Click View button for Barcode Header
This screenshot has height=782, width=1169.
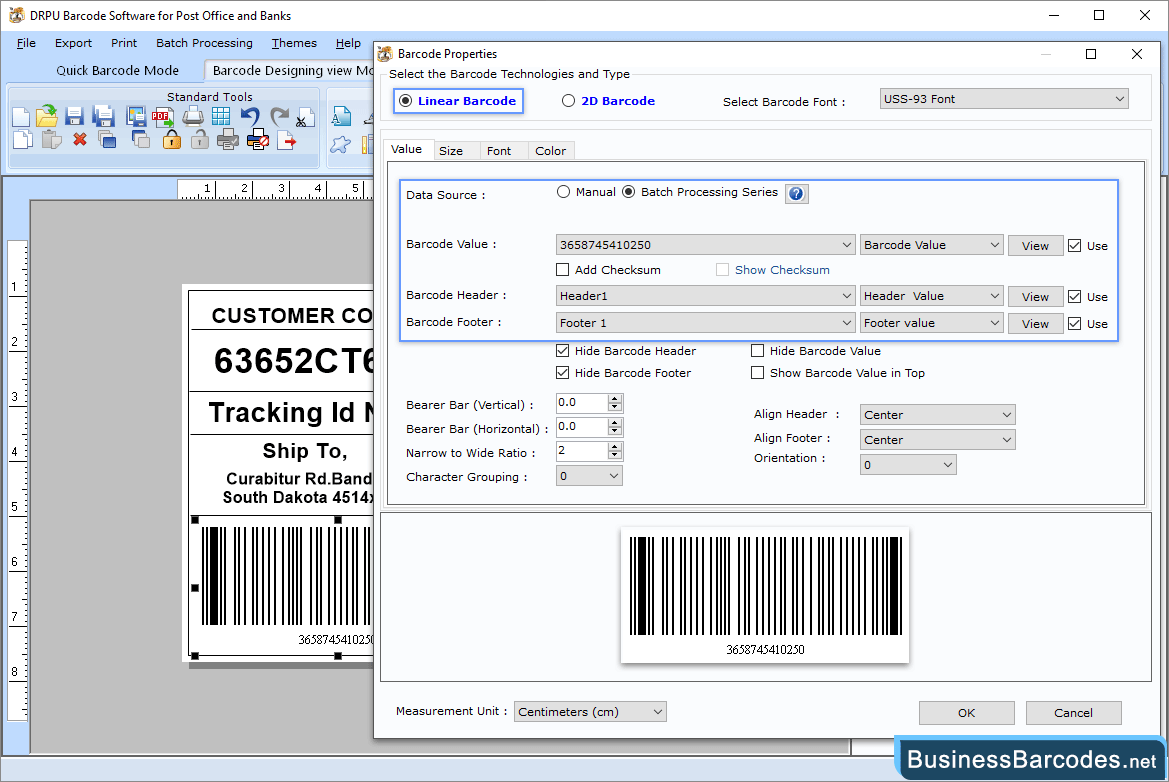(x=1036, y=297)
